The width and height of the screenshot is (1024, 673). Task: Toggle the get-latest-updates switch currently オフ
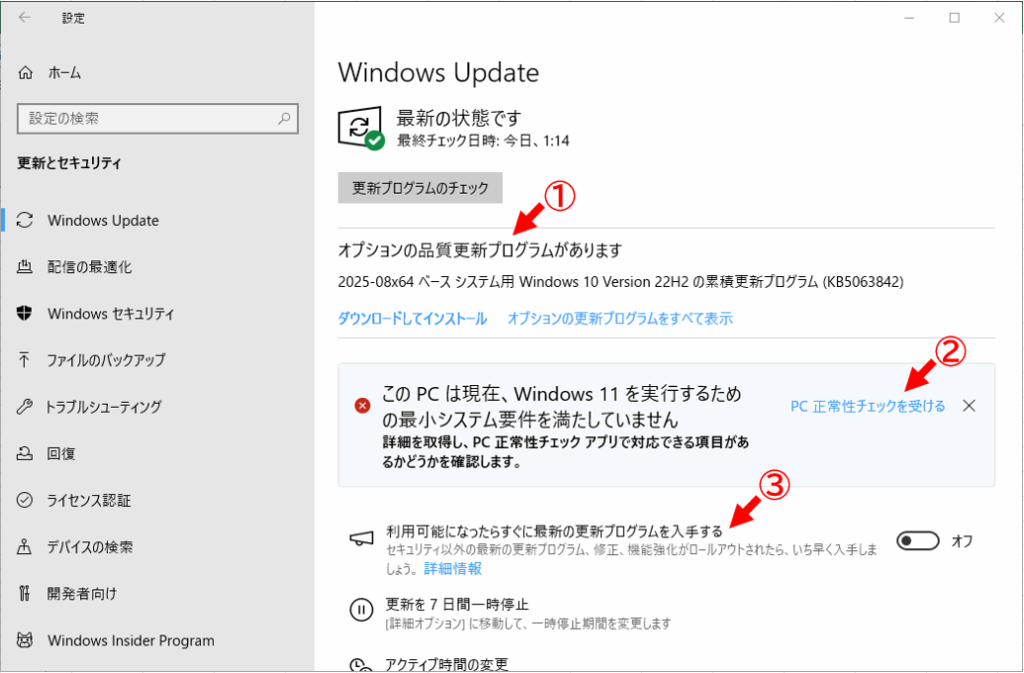(x=918, y=540)
